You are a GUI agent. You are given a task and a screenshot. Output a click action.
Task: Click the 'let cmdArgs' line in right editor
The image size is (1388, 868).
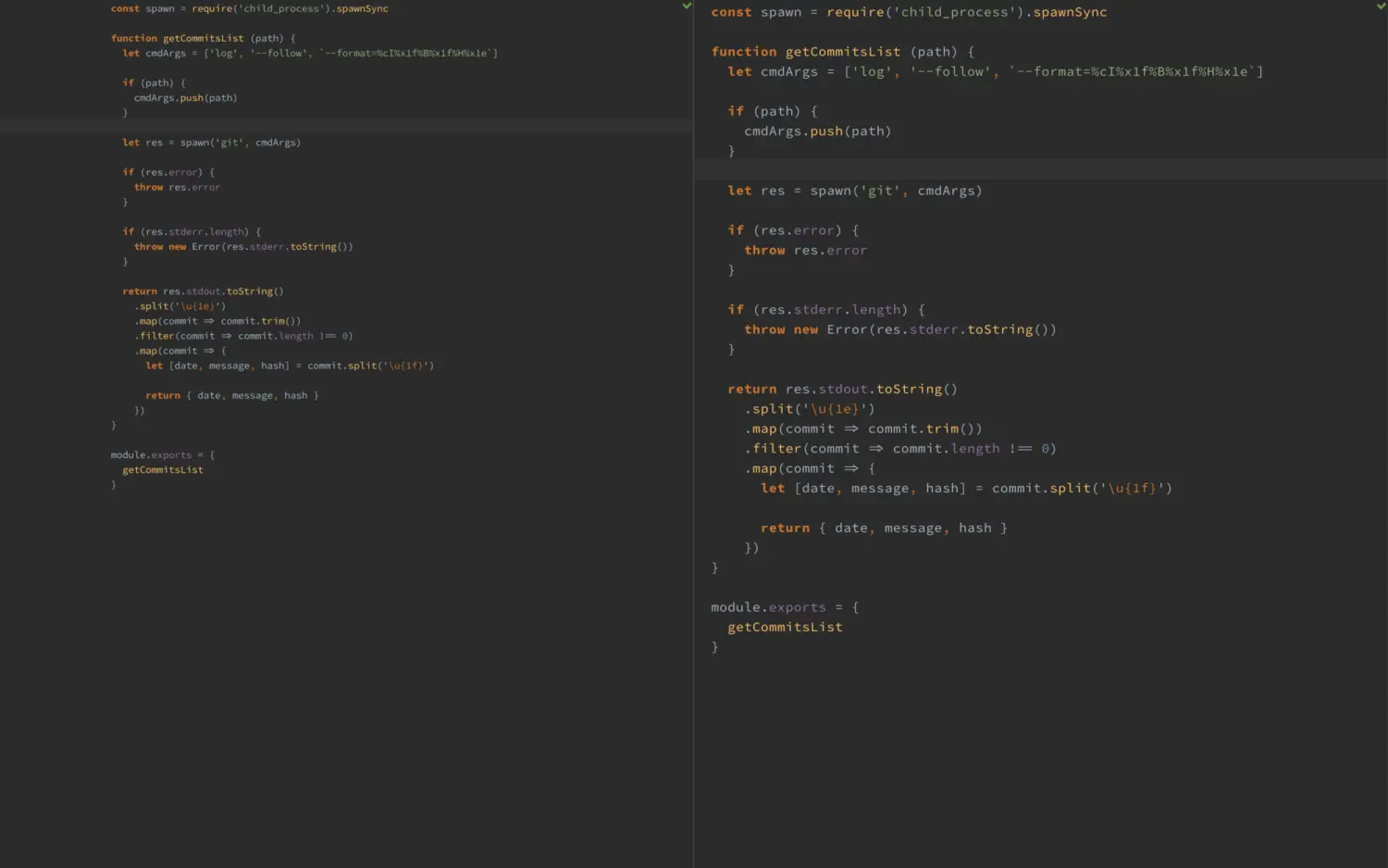996,71
